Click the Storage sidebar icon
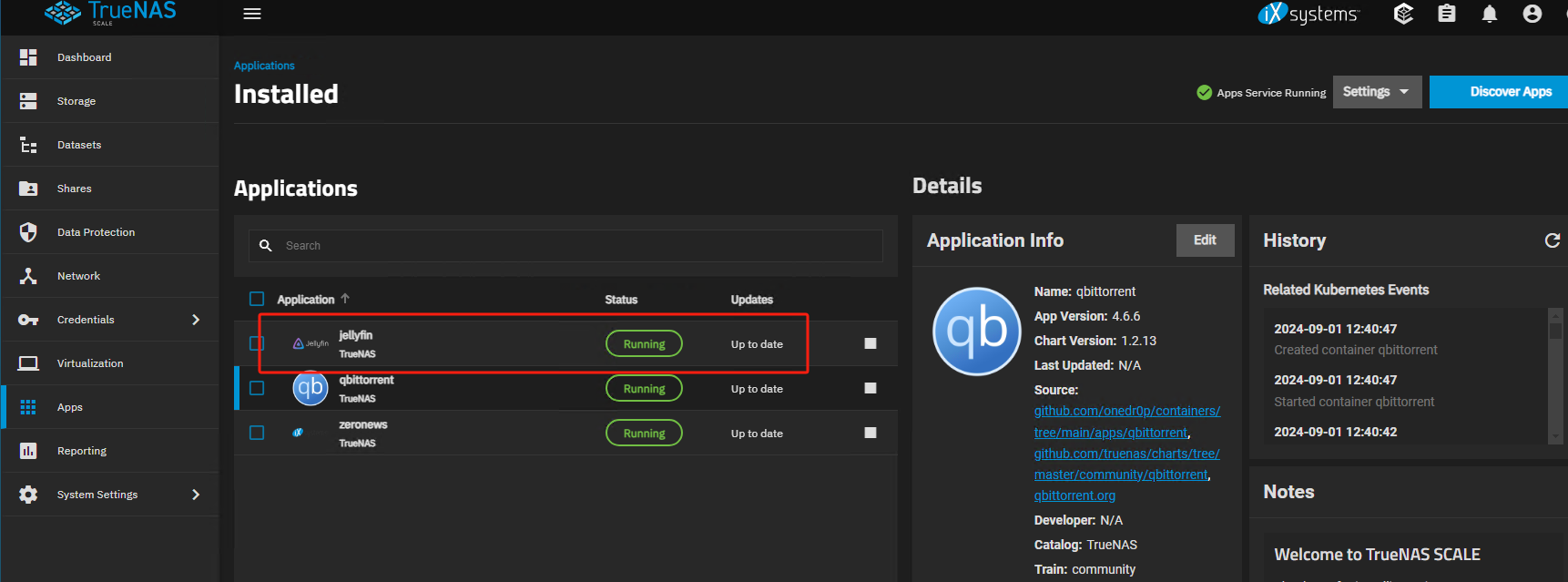This screenshot has height=582, width=1568. [28, 101]
